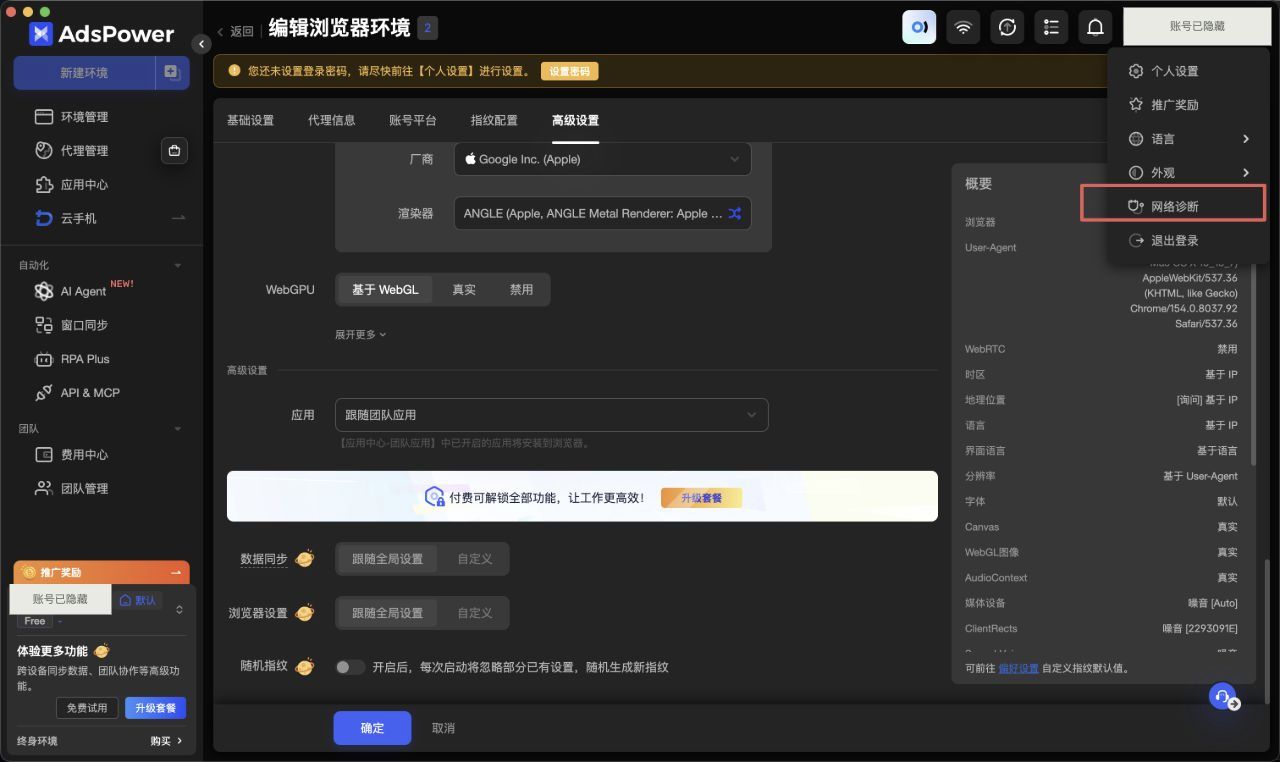Set 数据同步 to 自定义

click(x=475, y=559)
